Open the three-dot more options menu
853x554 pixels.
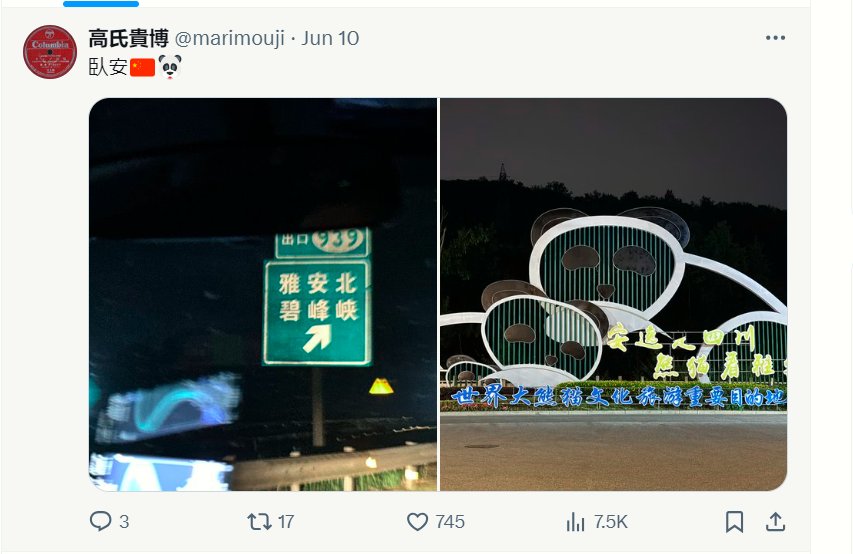coord(775,38)
